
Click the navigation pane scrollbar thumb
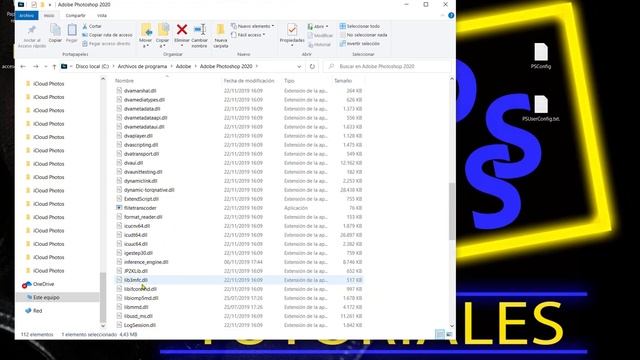pyautogui.click(x=103, y=297)
